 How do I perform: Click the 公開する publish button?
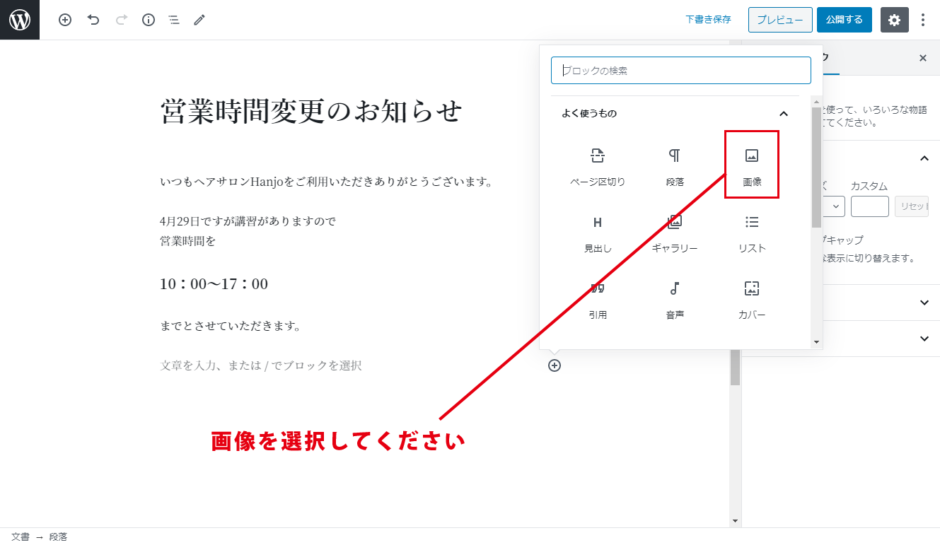(844, 20)
